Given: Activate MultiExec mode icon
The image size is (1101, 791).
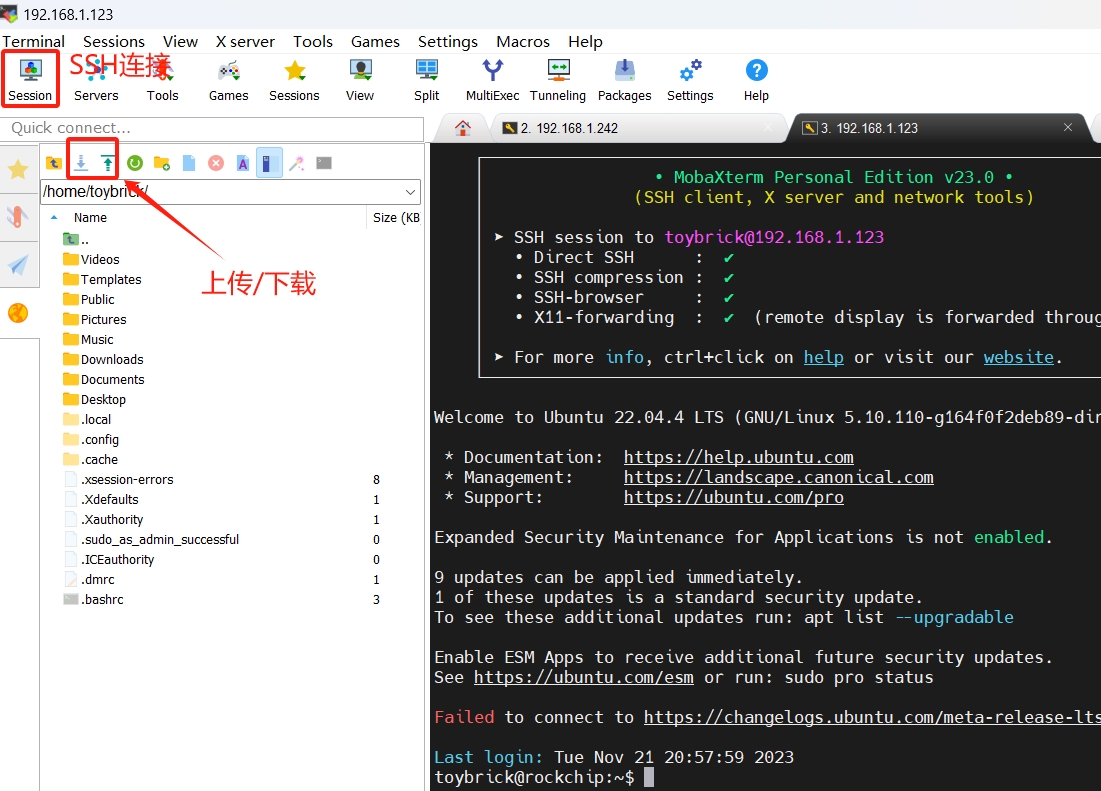Looking at the screenshot, I should pyautogui.click(x=492, y=79).
